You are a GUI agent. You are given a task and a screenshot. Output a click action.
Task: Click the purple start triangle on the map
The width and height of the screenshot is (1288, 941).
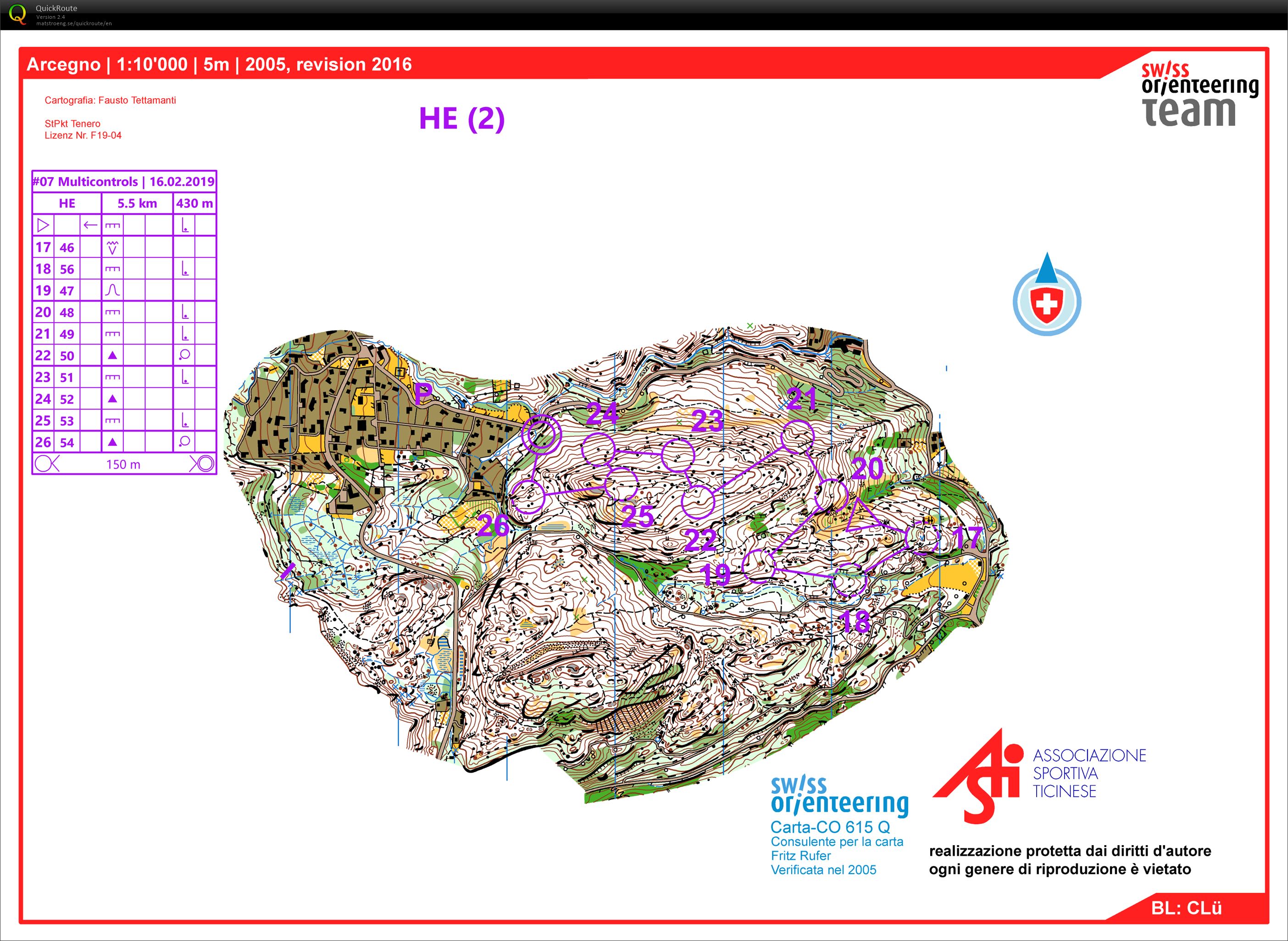pos(861,518)
